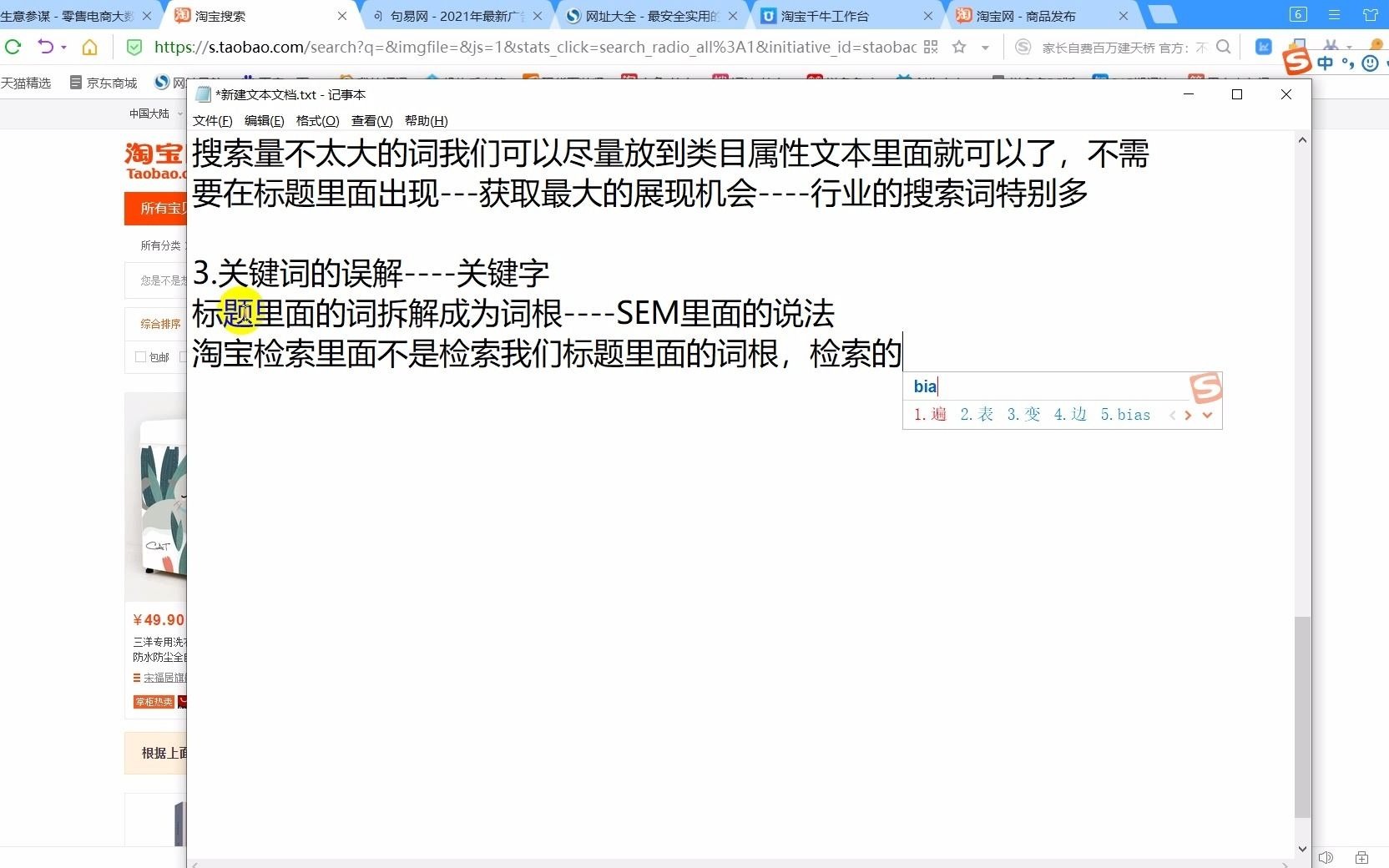Viewport: 1389px width, 868px height.
Task: Click the speaker volume icon
Action: point(1326,857)
